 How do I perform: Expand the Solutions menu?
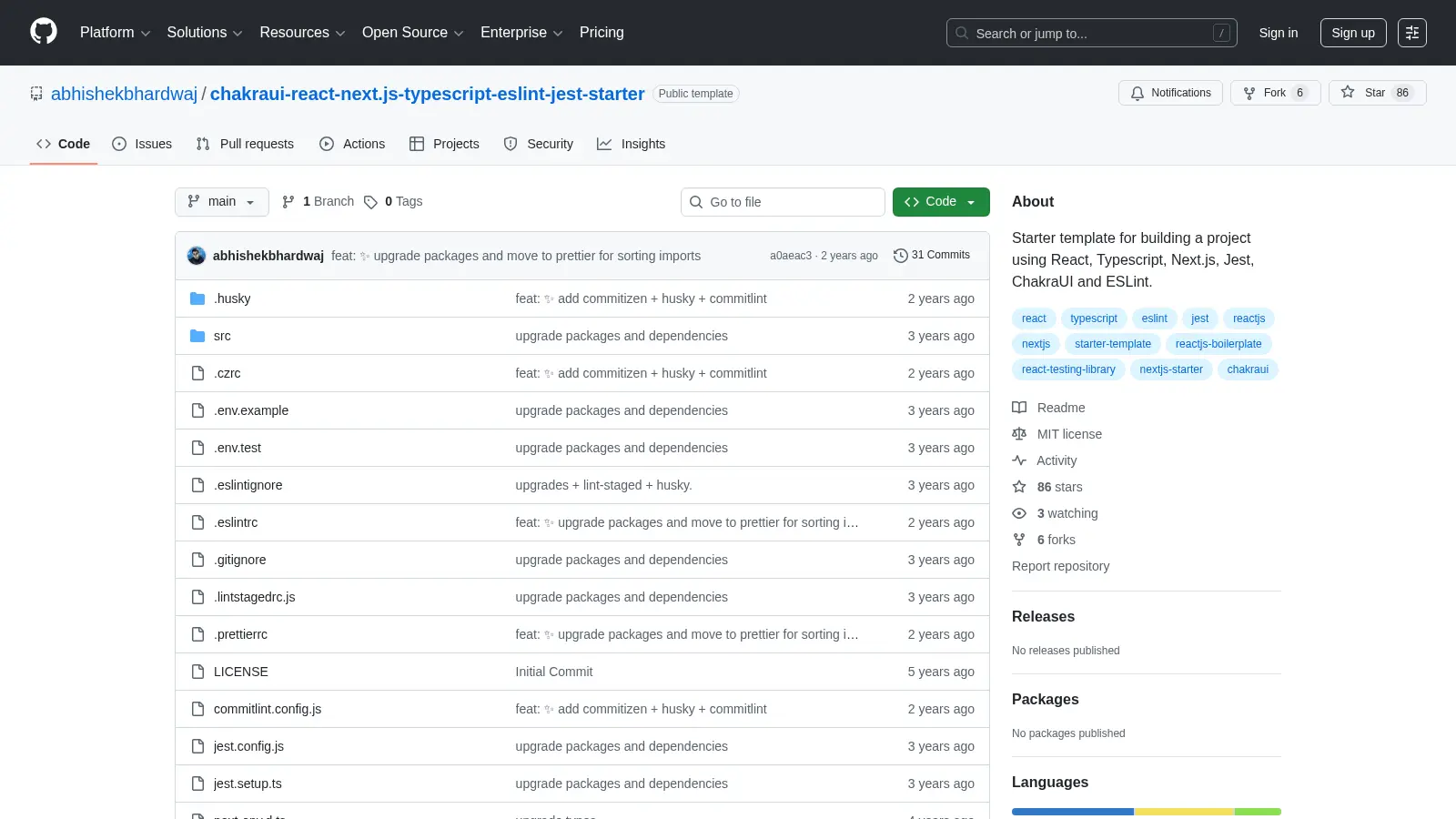[205, 33]
